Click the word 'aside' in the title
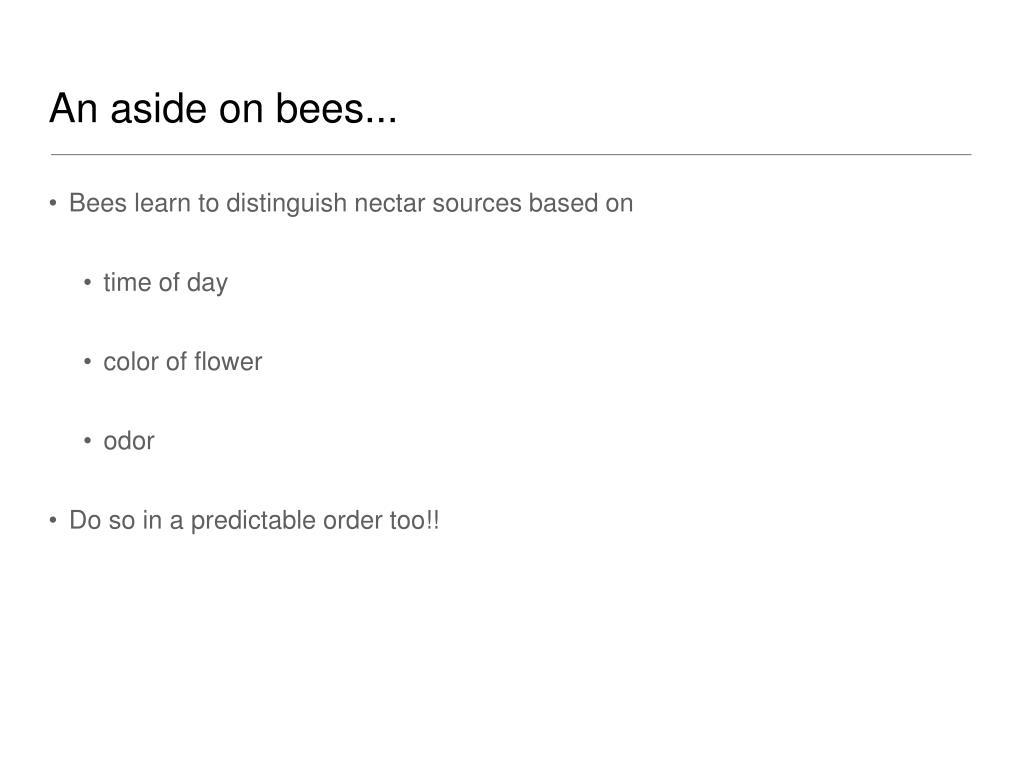The width and height of the screenshot is (1023, 767). click(159, 108)
